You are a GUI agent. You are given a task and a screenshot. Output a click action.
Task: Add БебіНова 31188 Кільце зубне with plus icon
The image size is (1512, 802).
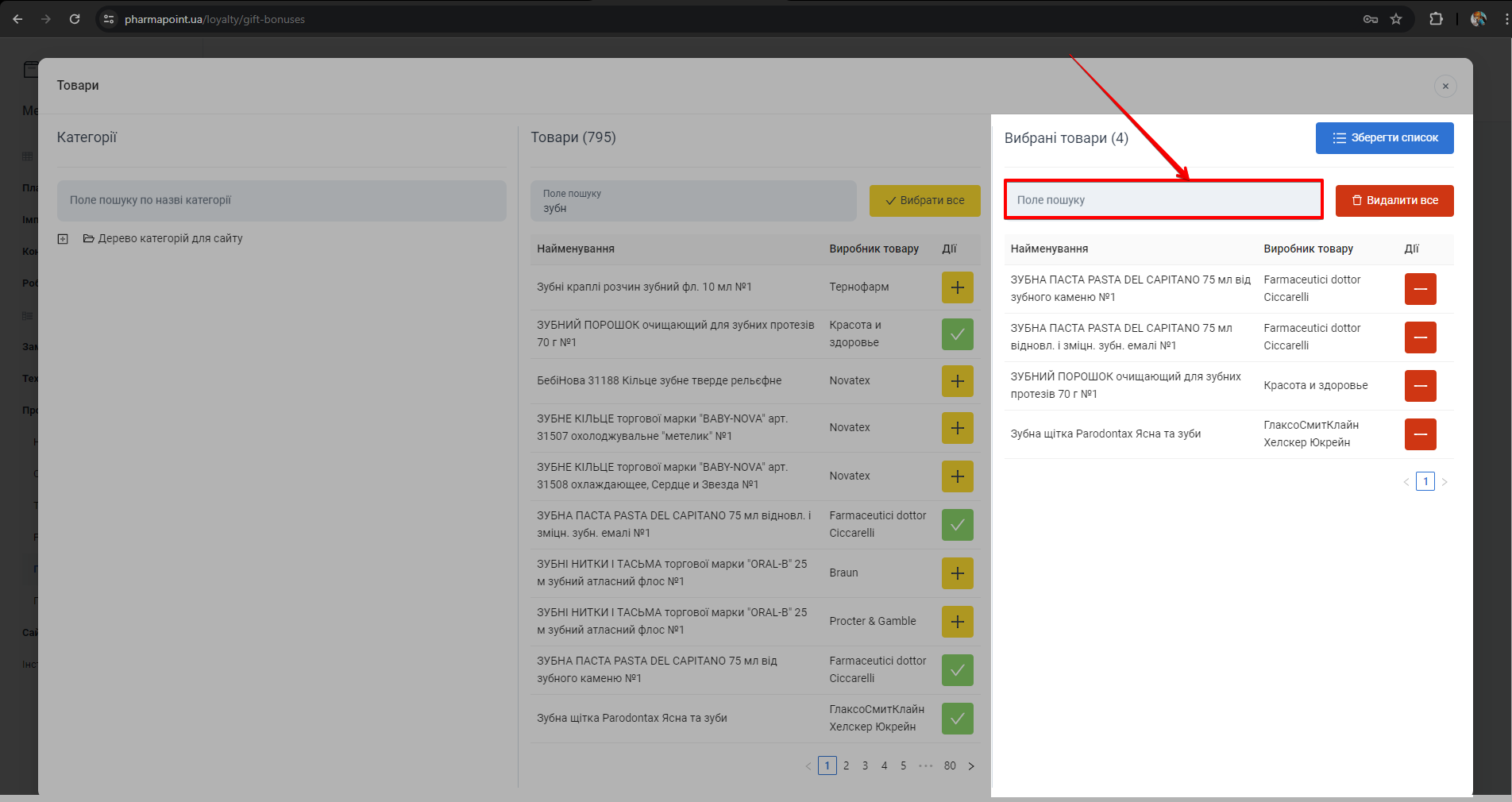pos(957,381)
